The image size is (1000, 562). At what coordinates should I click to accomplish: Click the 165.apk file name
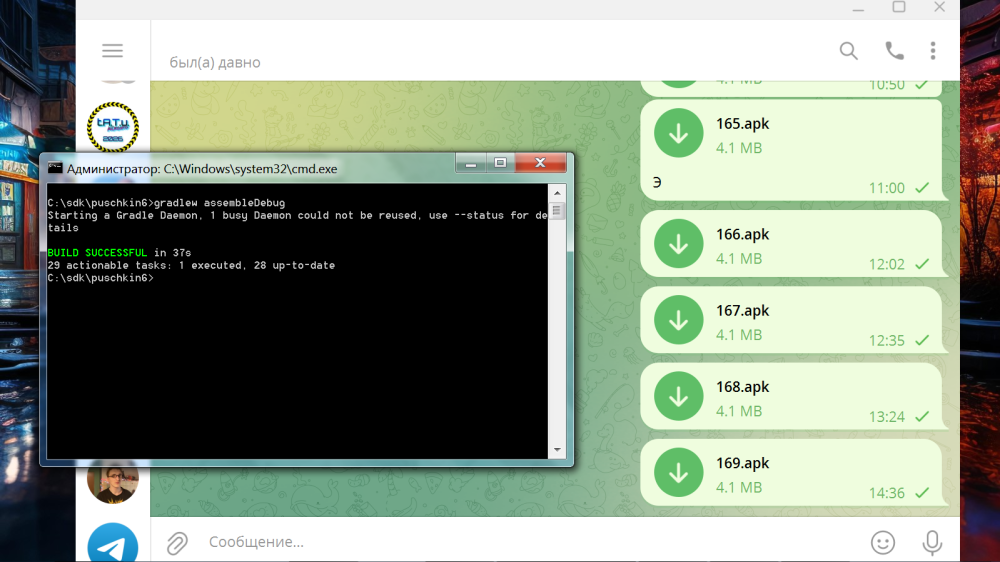(742, 124)
